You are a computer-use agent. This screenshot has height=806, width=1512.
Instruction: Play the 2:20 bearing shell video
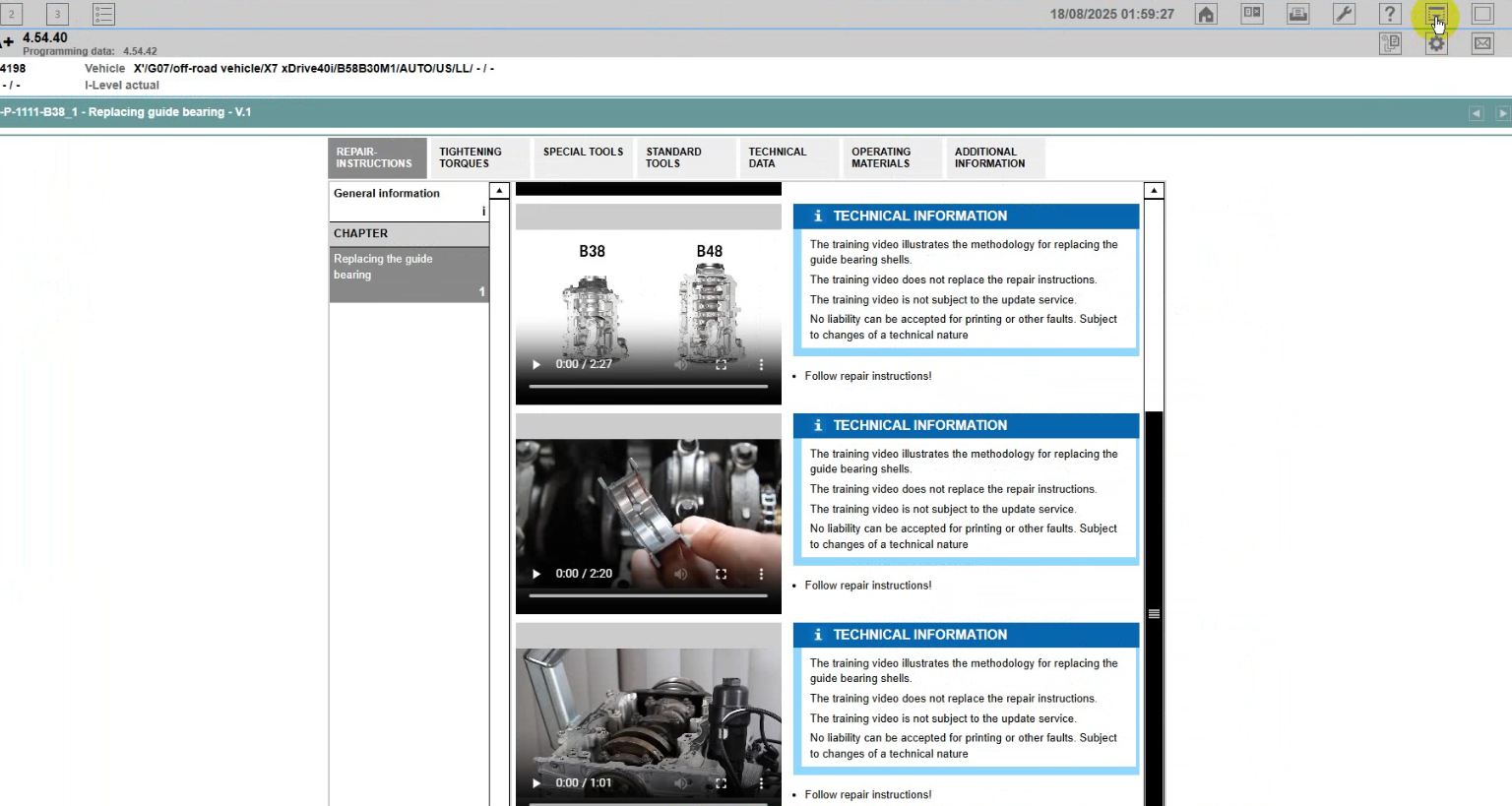536,574
